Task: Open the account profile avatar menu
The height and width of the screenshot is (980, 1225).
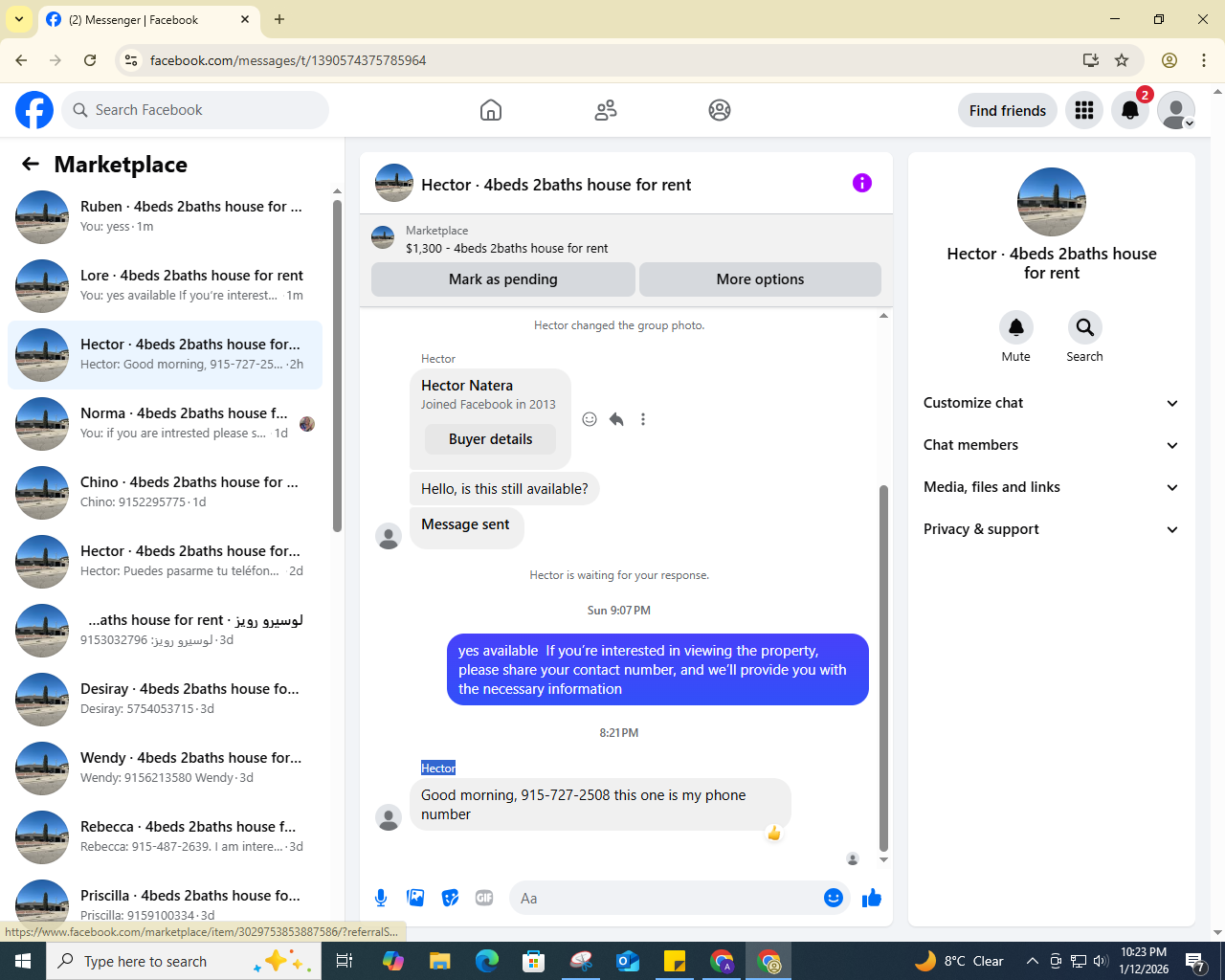Action: [1176, 110]
